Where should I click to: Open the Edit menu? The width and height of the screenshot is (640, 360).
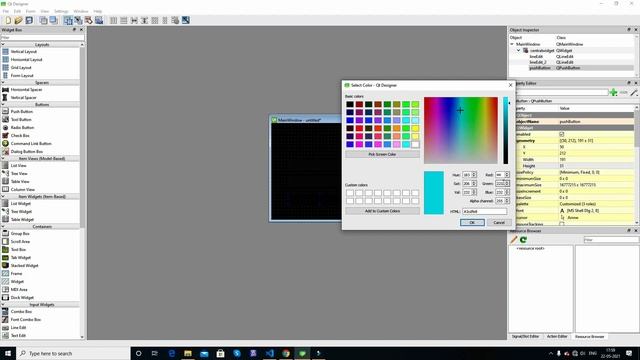[x=17, y=11]
